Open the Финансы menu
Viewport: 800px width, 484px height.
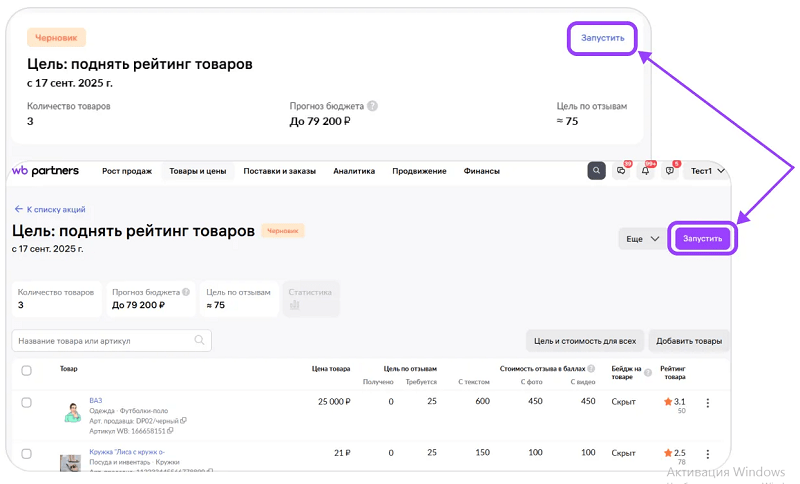[x=482, y=171]
